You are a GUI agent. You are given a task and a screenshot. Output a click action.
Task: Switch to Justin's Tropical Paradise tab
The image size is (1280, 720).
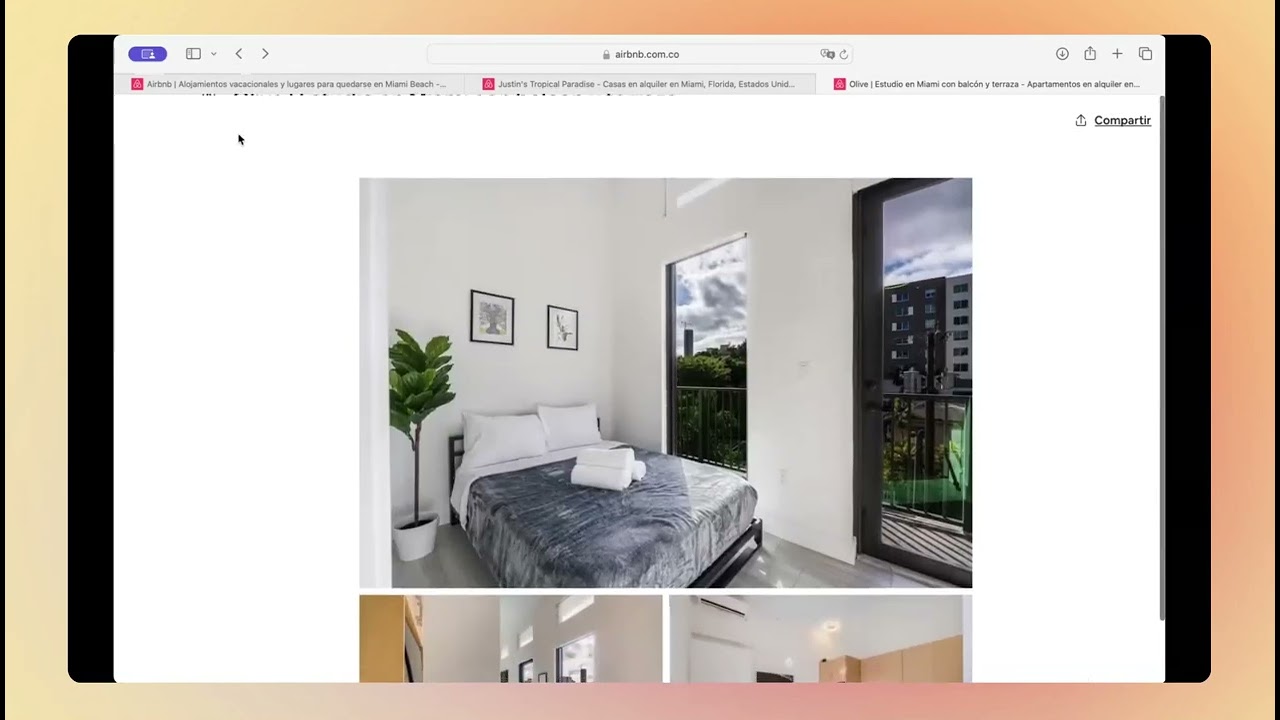[x=640, y=84]
